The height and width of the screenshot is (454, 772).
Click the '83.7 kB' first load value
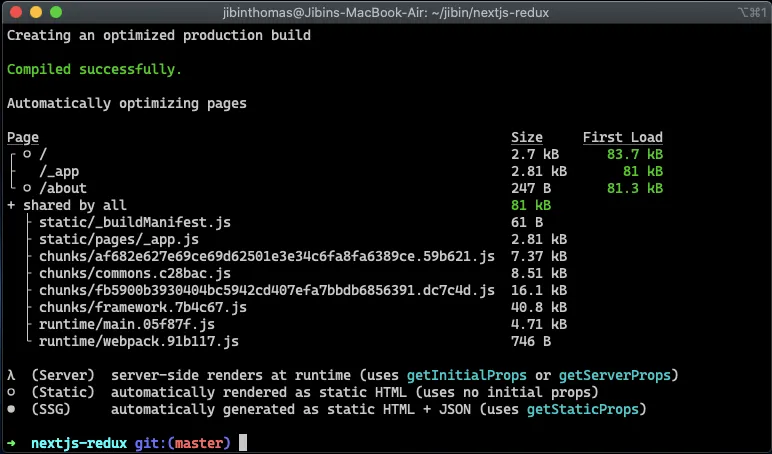coord(635,154)
